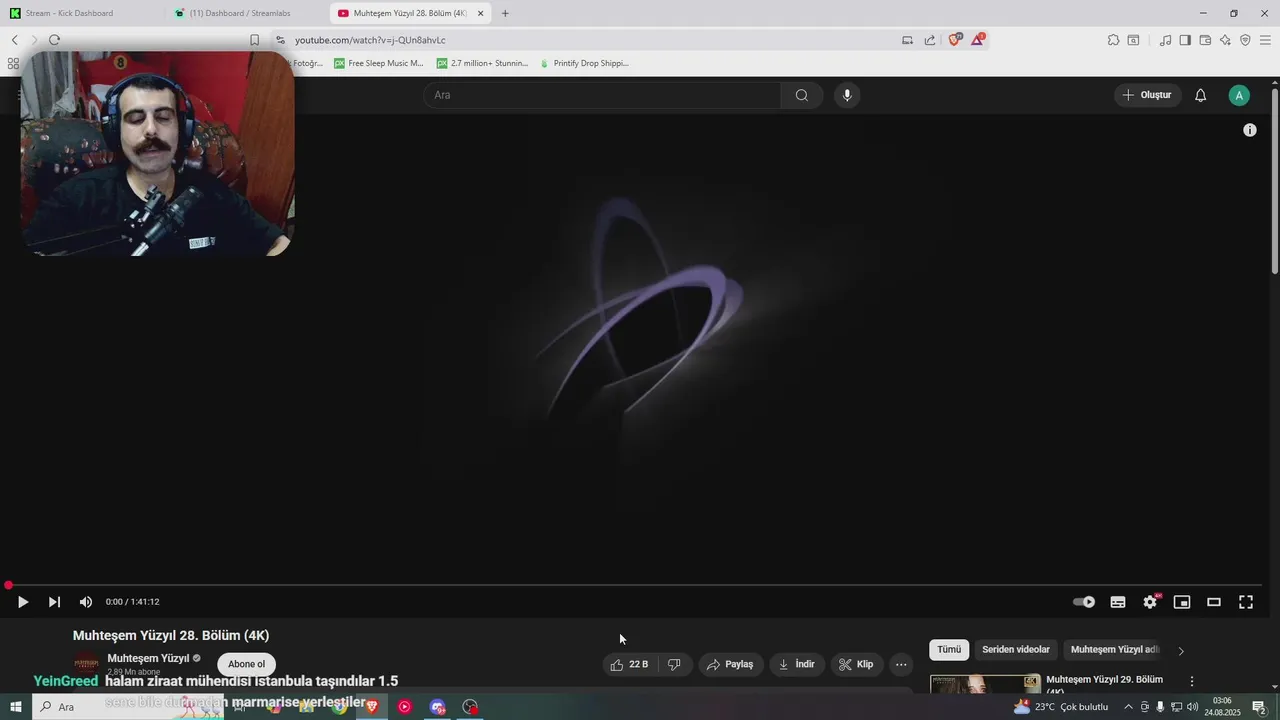
Task: Open system volume speaker tray icon
Action: pos(1192,707)
